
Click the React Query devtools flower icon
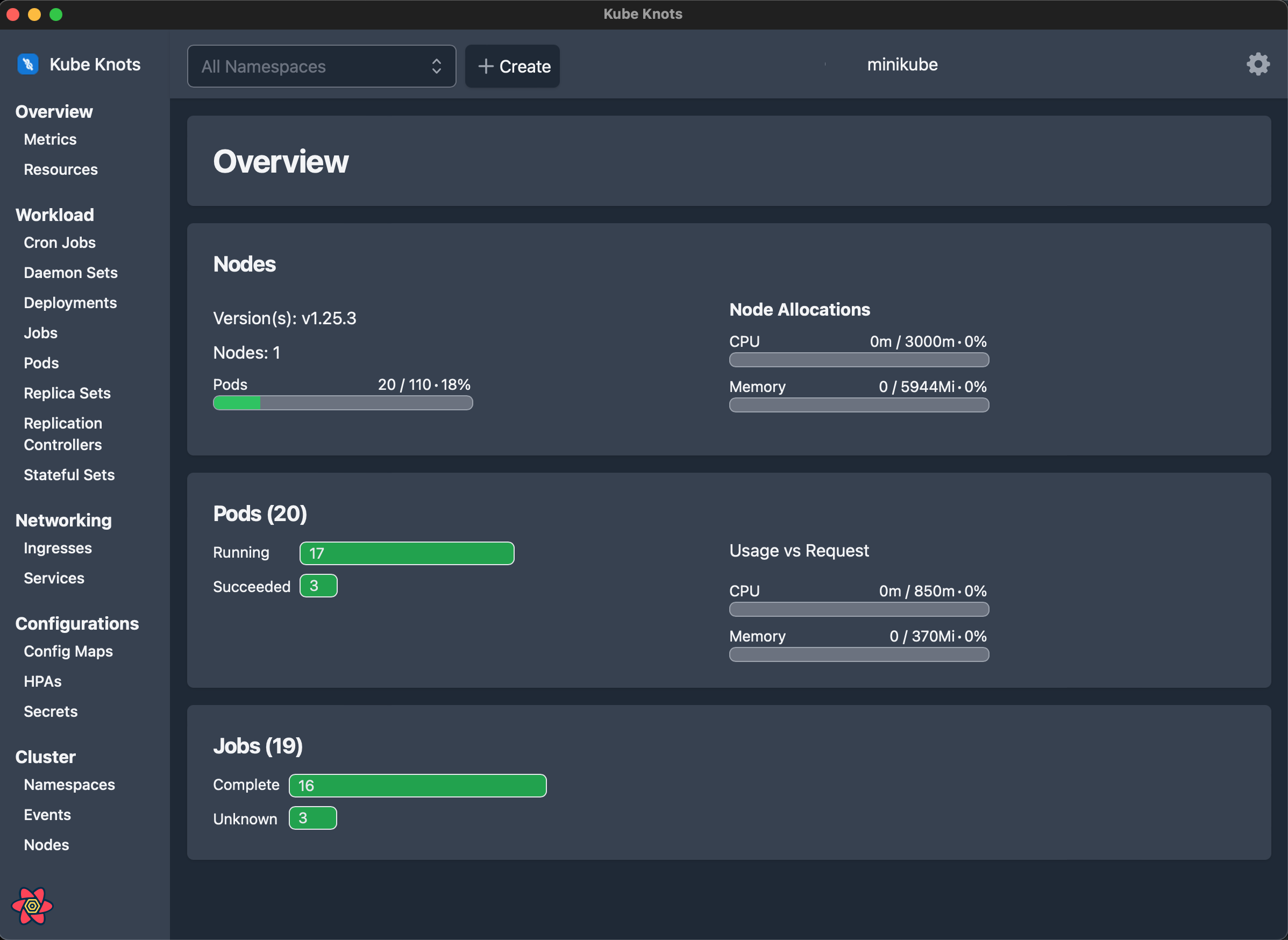(x=32, y=905)
